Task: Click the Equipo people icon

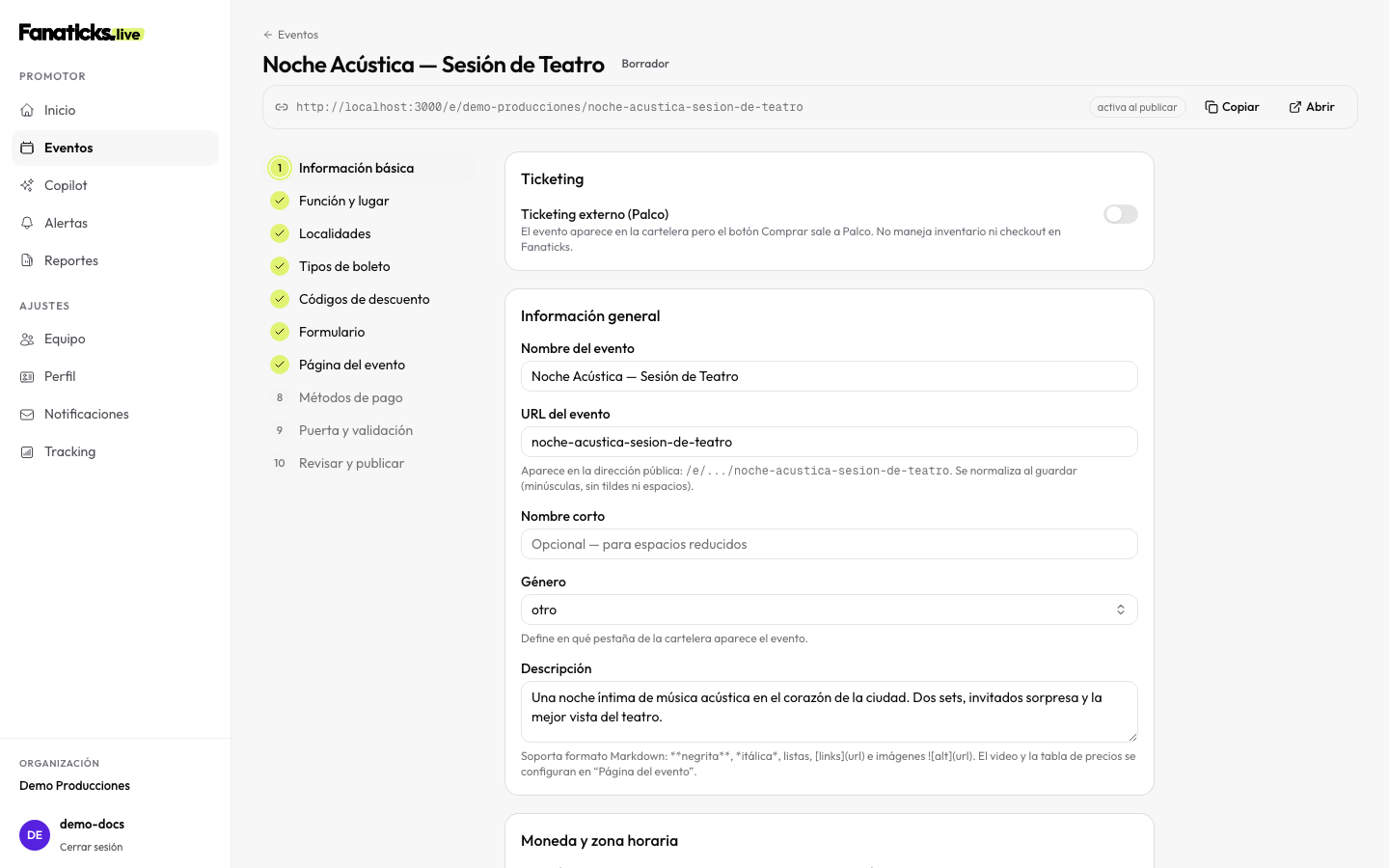Action: pyautogui.click(x=27, y=339)
